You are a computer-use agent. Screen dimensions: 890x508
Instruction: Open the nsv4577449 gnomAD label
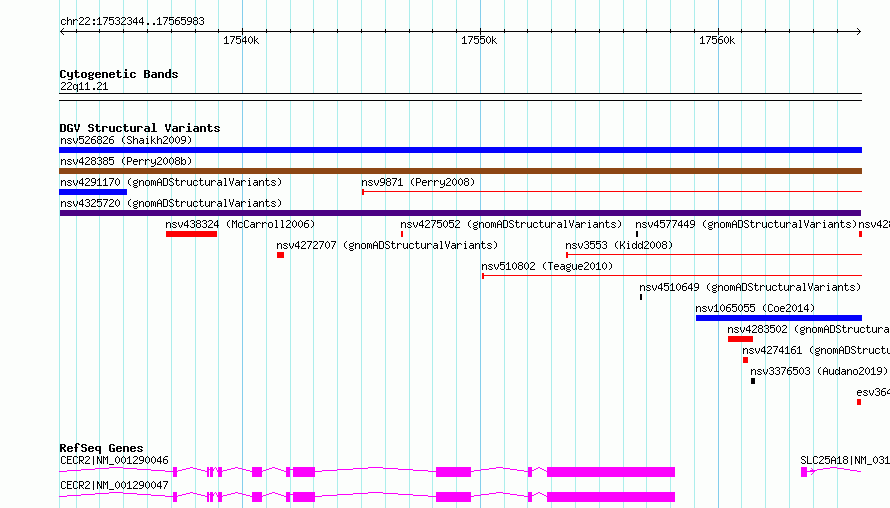[x=746, y=224]
